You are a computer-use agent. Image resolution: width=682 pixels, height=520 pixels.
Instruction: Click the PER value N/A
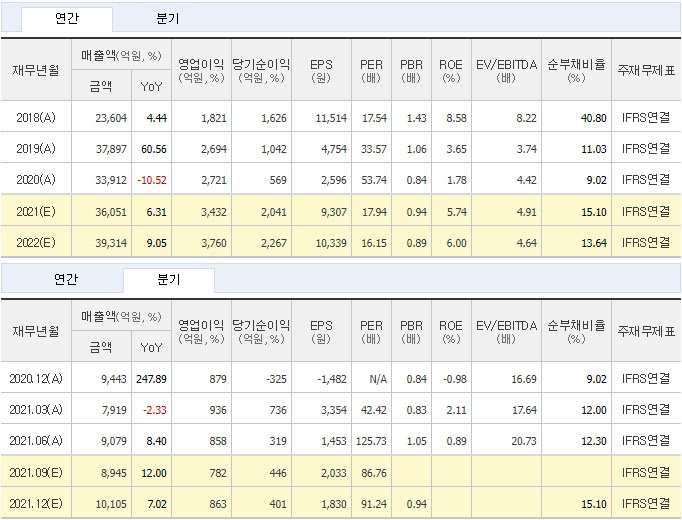click(x=378, y=379)
